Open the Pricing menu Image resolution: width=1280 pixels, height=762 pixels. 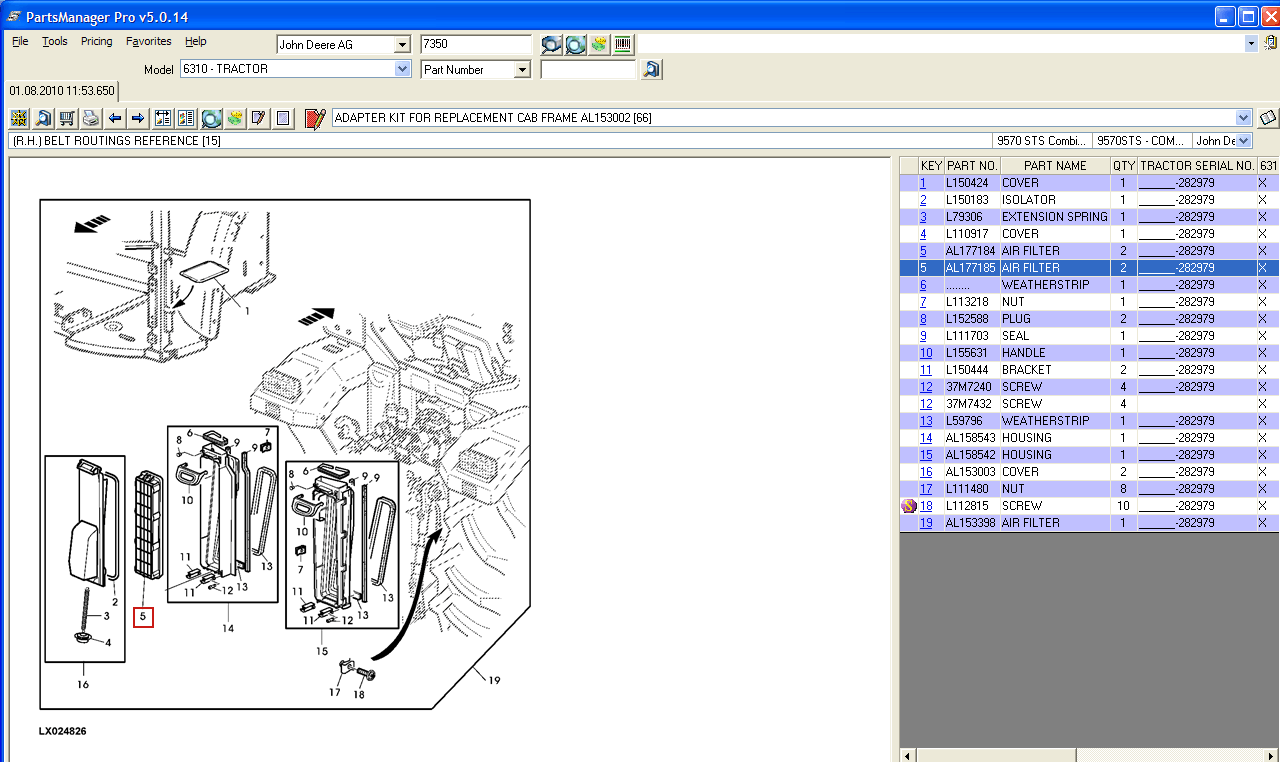[96, 41]
